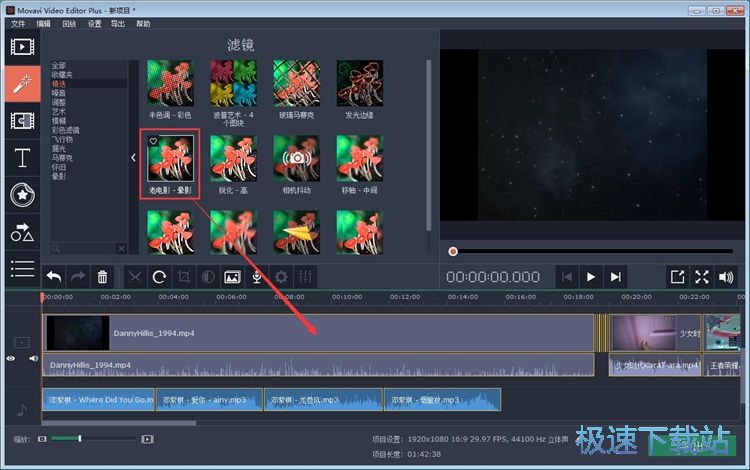Enter fullscreen preview mode

(x=702, y=277)
